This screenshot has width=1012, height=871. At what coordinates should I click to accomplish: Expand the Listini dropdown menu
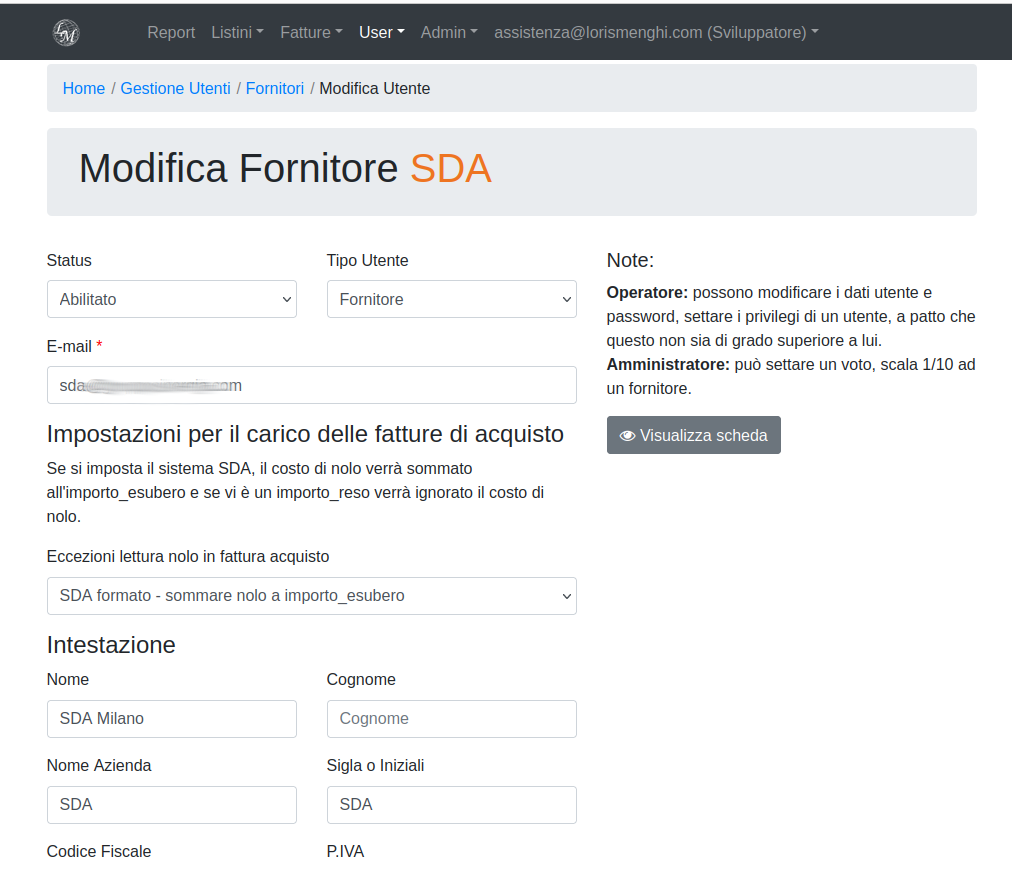click(x=237, y=32)
